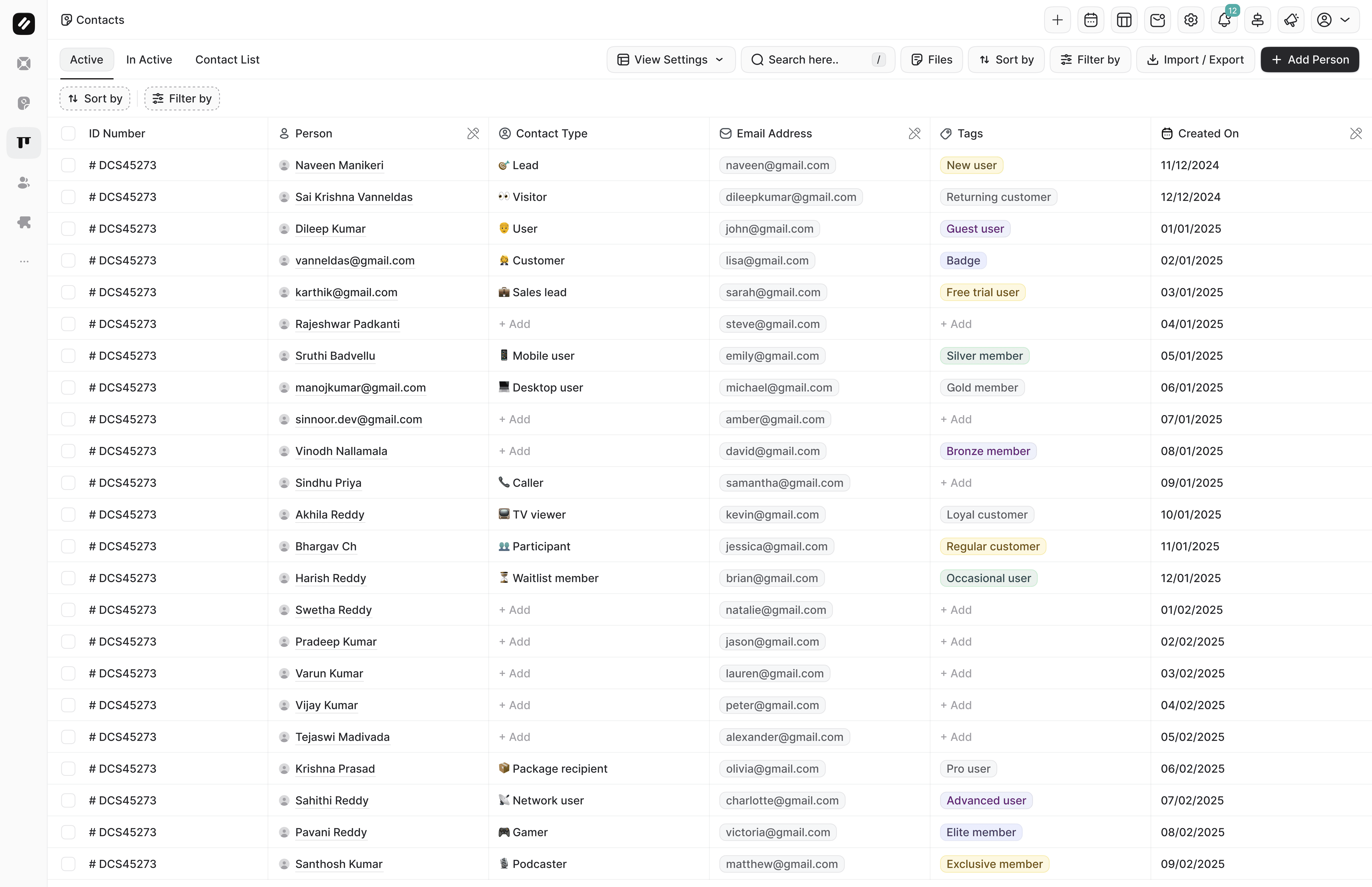The height and width of the screenshot is (887, 1372).
Task: Open the dashed Filter by dropdown
Action: (x=182, y=98)
